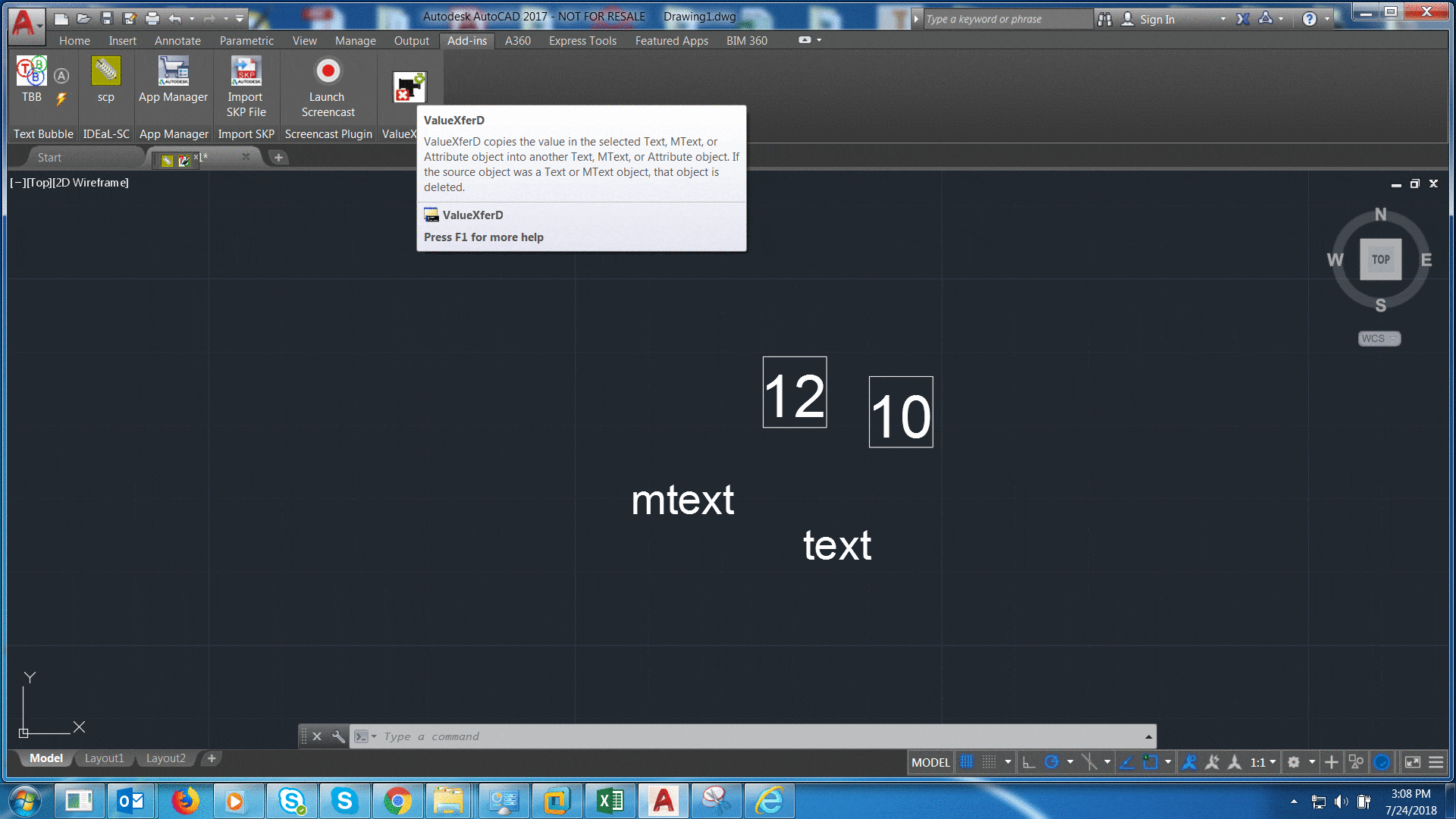Screen dimensions: 1456x819
Task: Expand the workspace switching gear dropdown
Action: [x=1312, y=762]
